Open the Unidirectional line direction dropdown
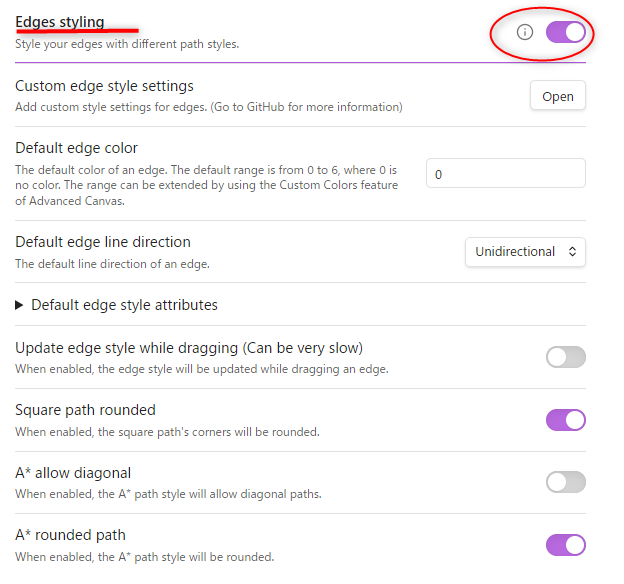The height and width of the screenshot is (584, 624). click(x=525, y=252)
